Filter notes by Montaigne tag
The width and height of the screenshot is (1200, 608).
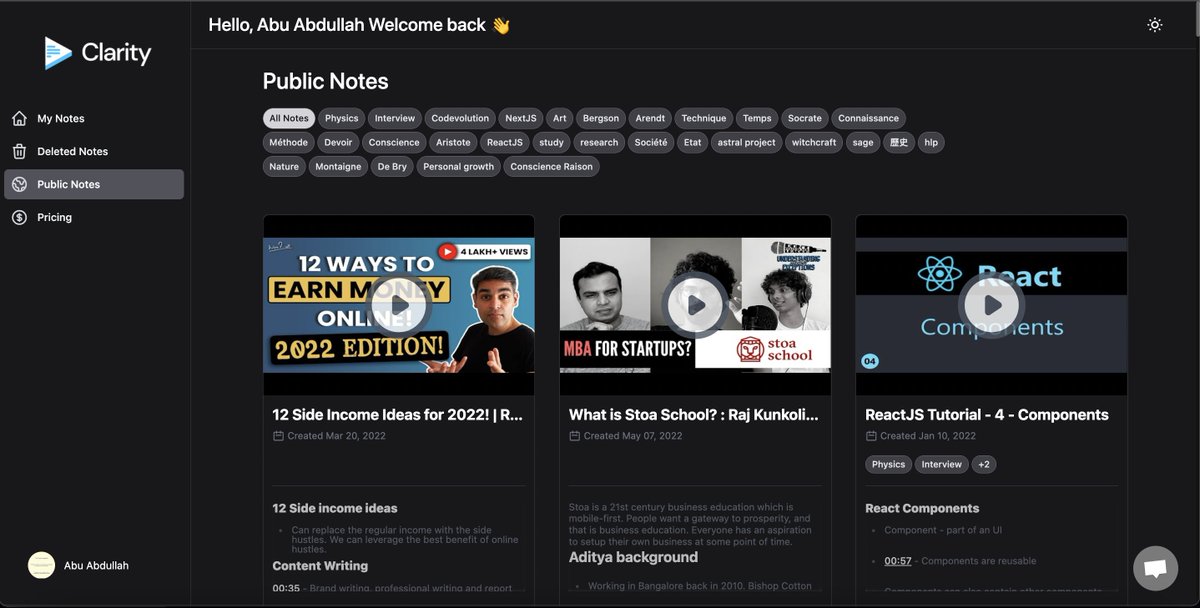pyautogui.click(x=338, y=166)
